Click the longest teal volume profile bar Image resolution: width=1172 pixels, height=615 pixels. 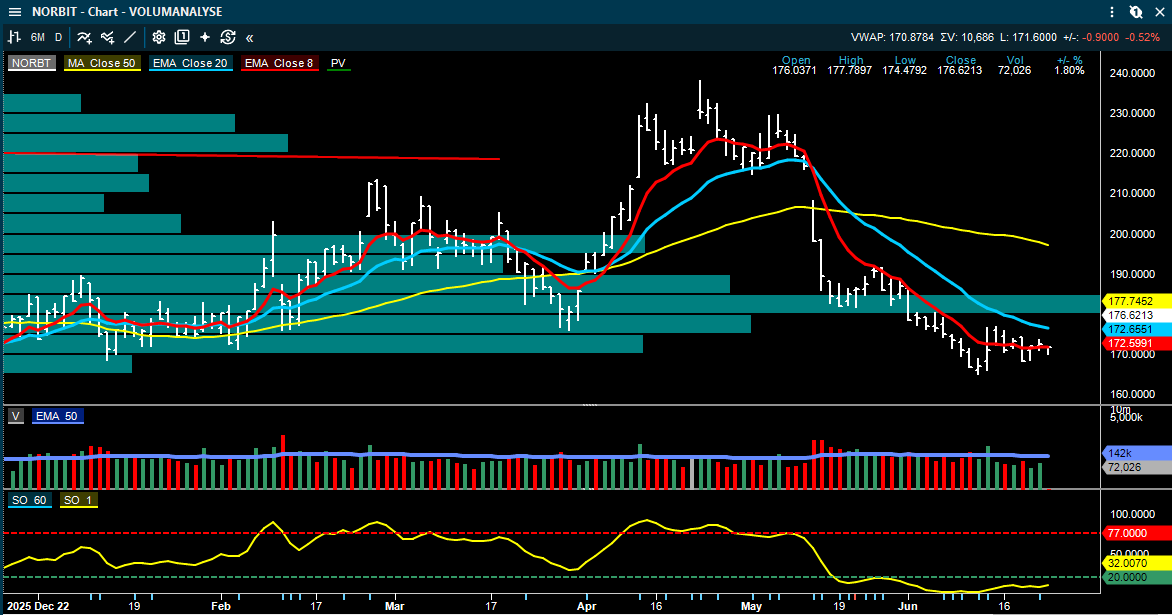pyautogui.click(x=552, y=304)
